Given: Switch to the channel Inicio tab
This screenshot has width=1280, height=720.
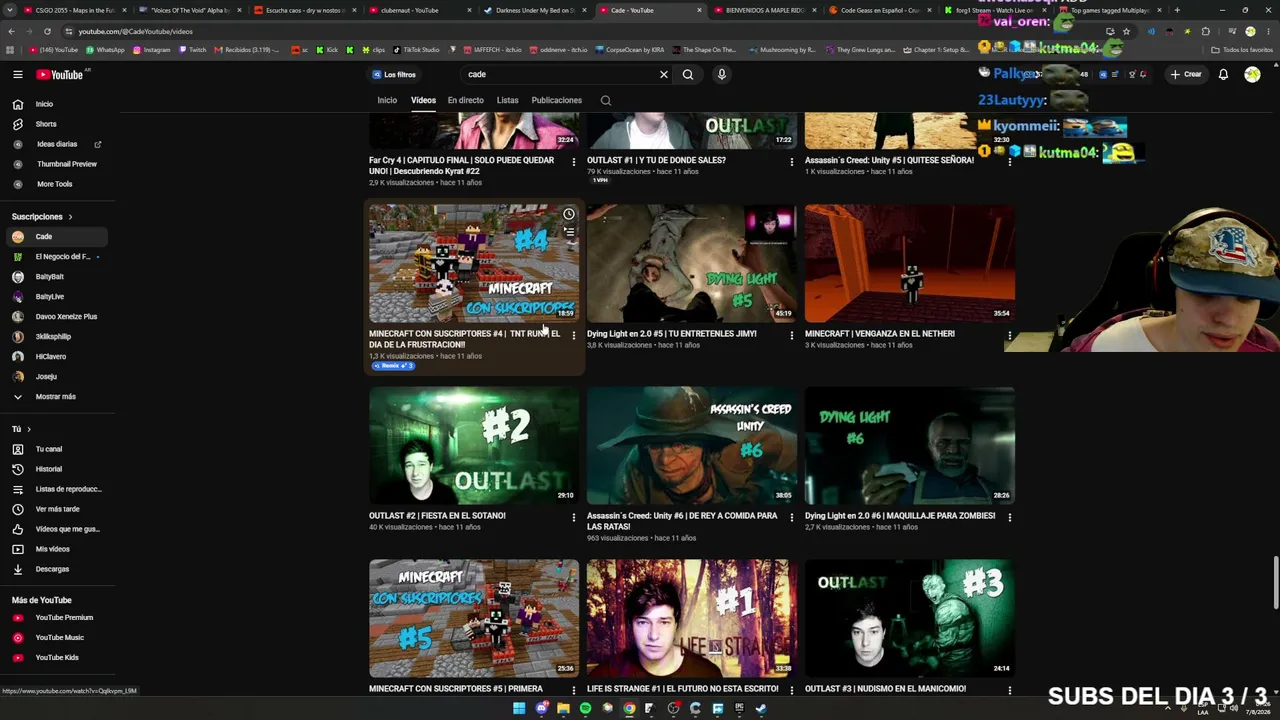Looking at the screenshot, I should pyautogui.click(x=387, y=100).
